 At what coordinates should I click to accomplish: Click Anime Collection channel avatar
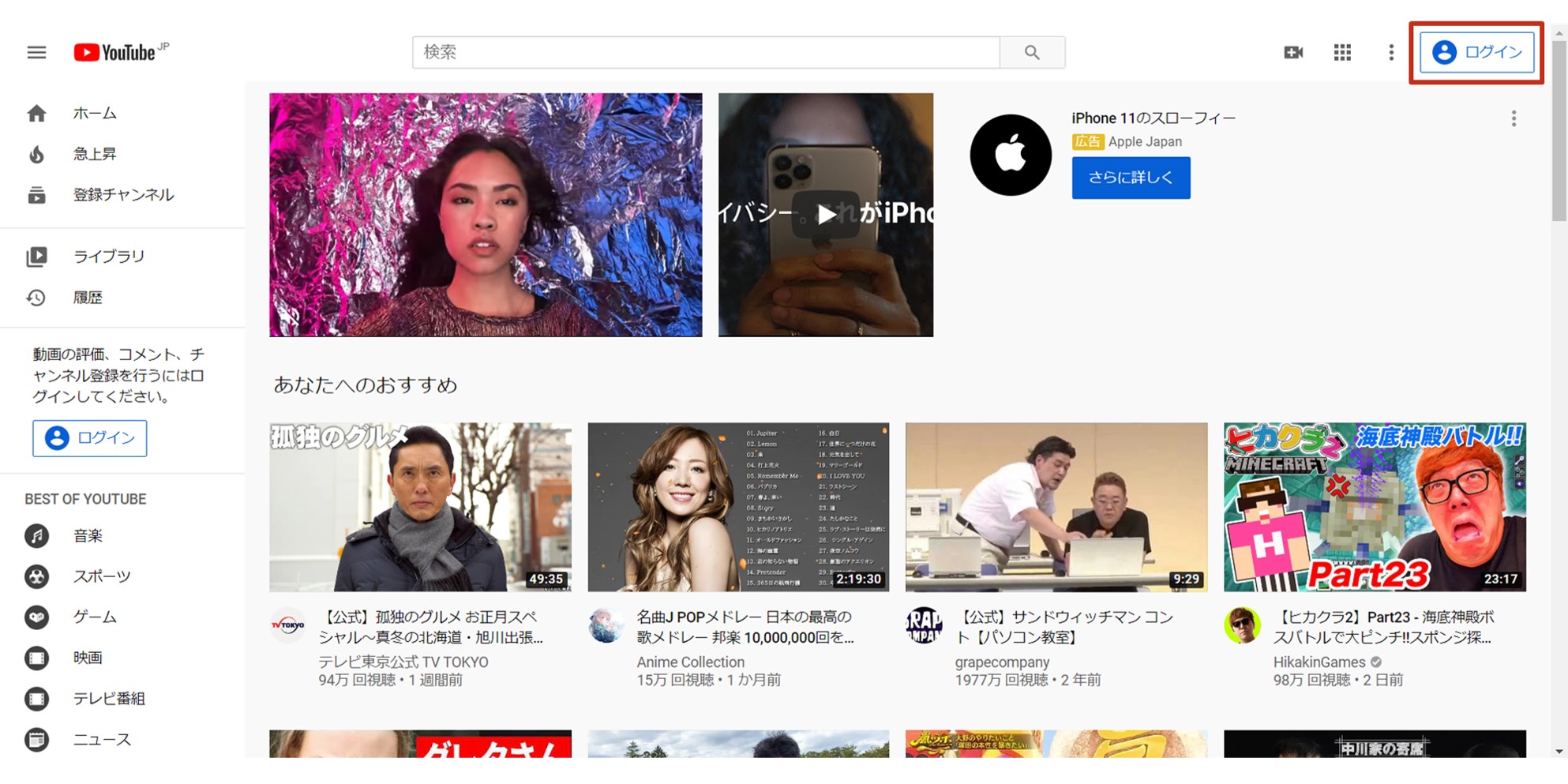click(606, 625)
